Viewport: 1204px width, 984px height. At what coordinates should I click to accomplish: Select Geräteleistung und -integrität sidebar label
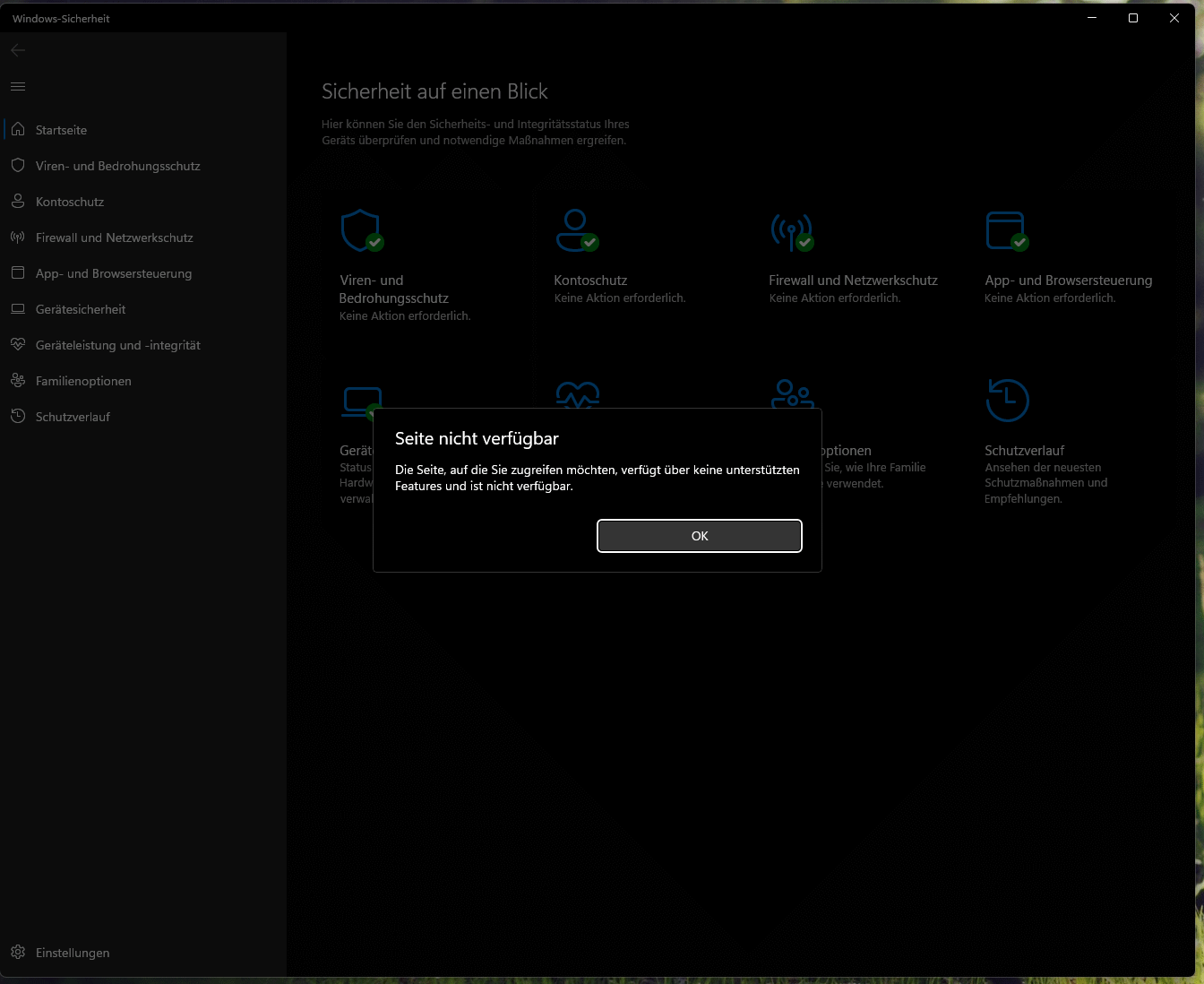coord(118,345)
